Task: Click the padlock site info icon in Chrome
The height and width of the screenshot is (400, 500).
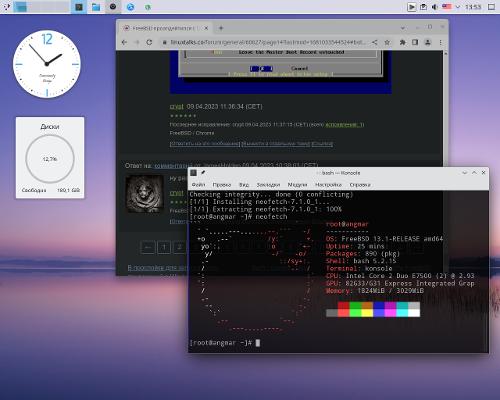Action: point(164,43)
